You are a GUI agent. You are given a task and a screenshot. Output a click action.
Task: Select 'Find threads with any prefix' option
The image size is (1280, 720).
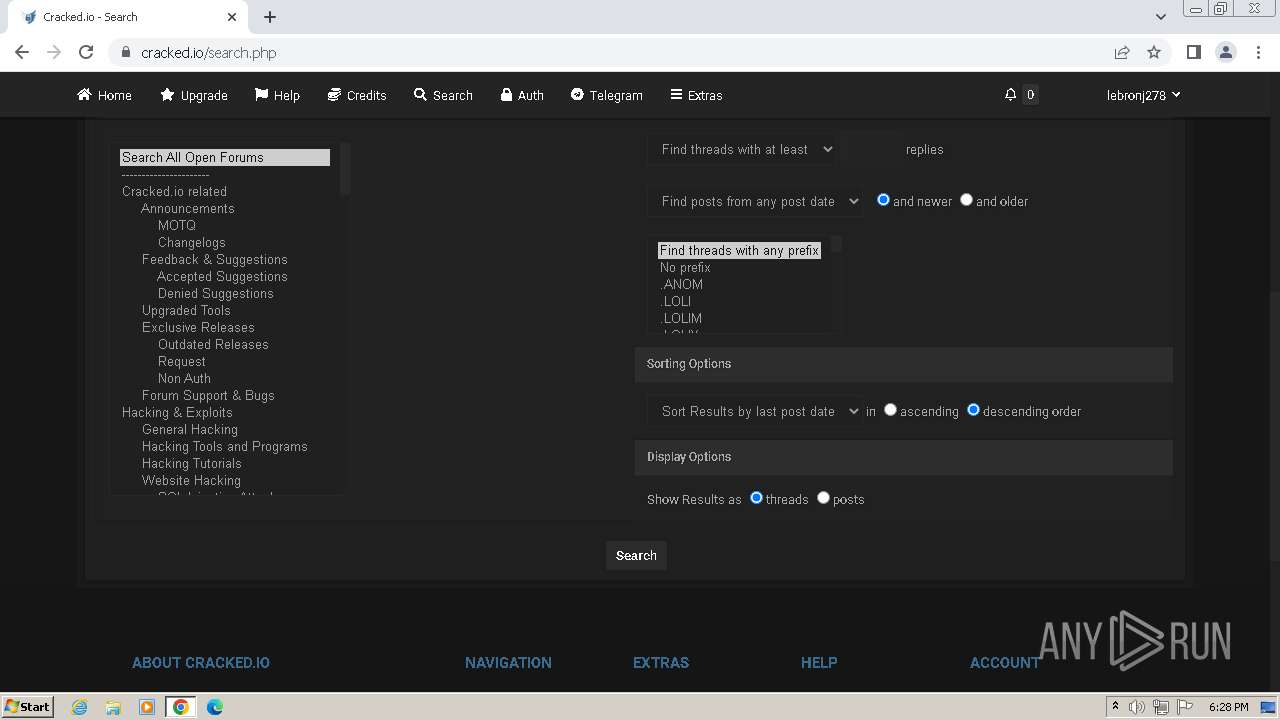(x=739, y=251)
